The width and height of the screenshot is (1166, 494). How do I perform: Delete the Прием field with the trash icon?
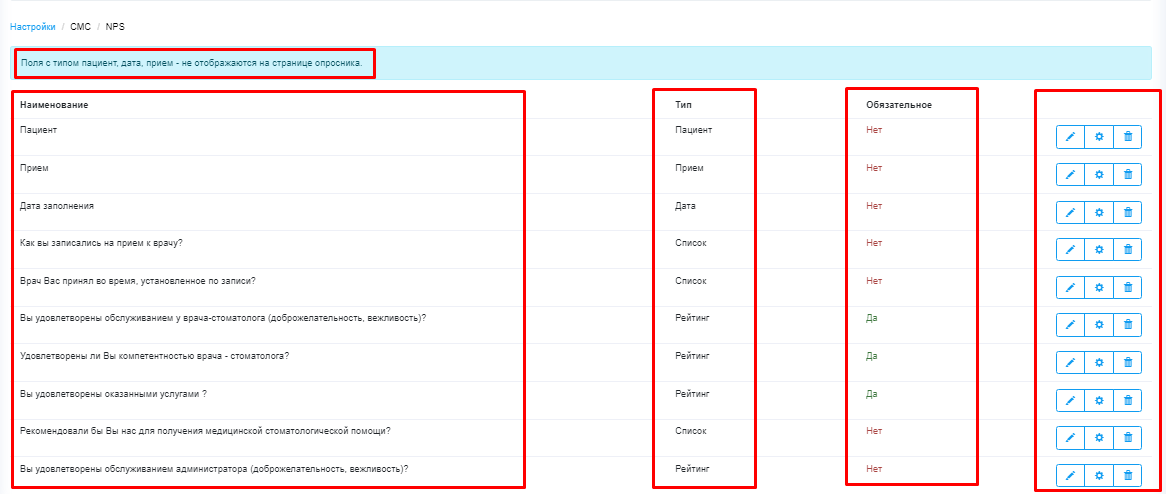(1127, 175)
